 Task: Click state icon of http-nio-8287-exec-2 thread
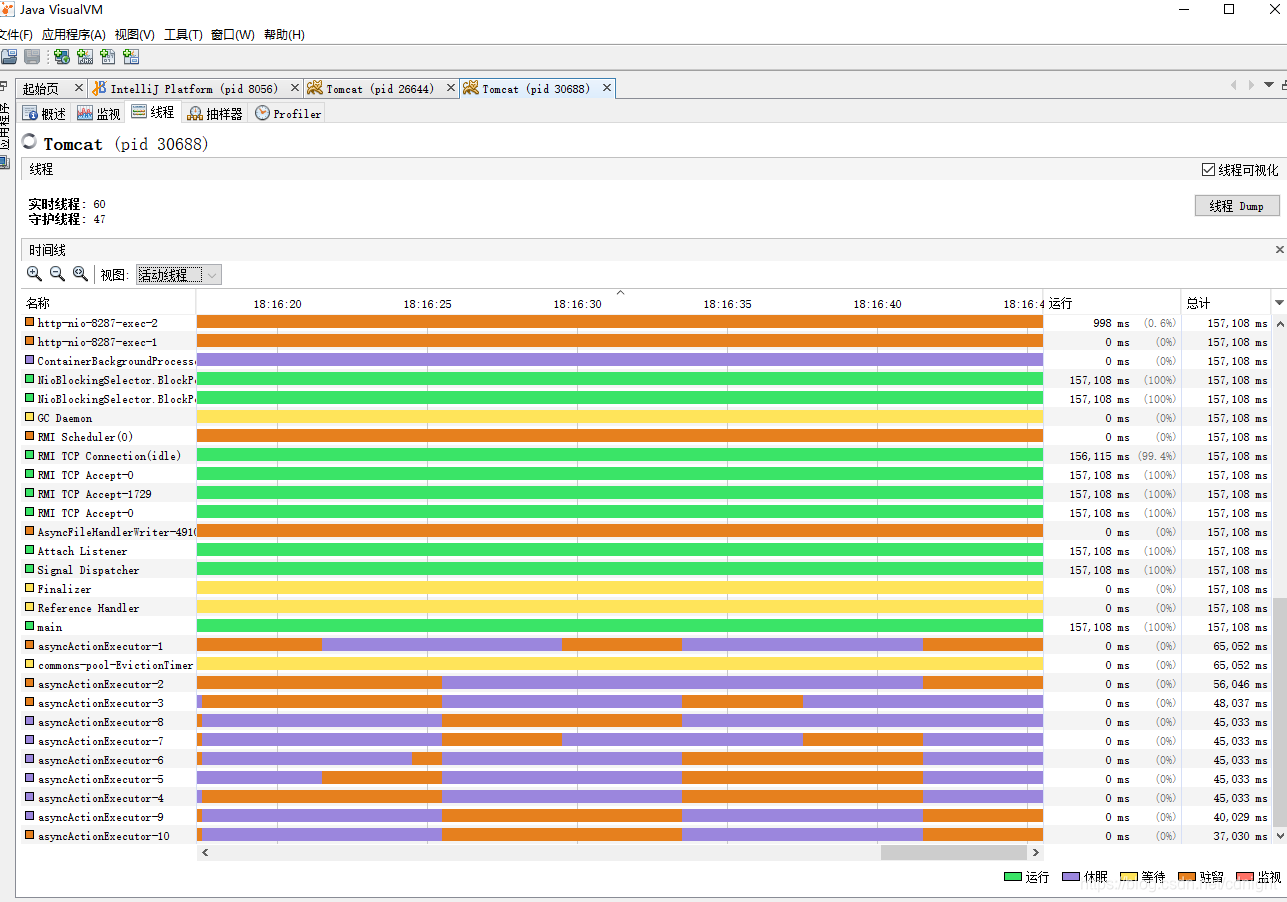[30, 322]
